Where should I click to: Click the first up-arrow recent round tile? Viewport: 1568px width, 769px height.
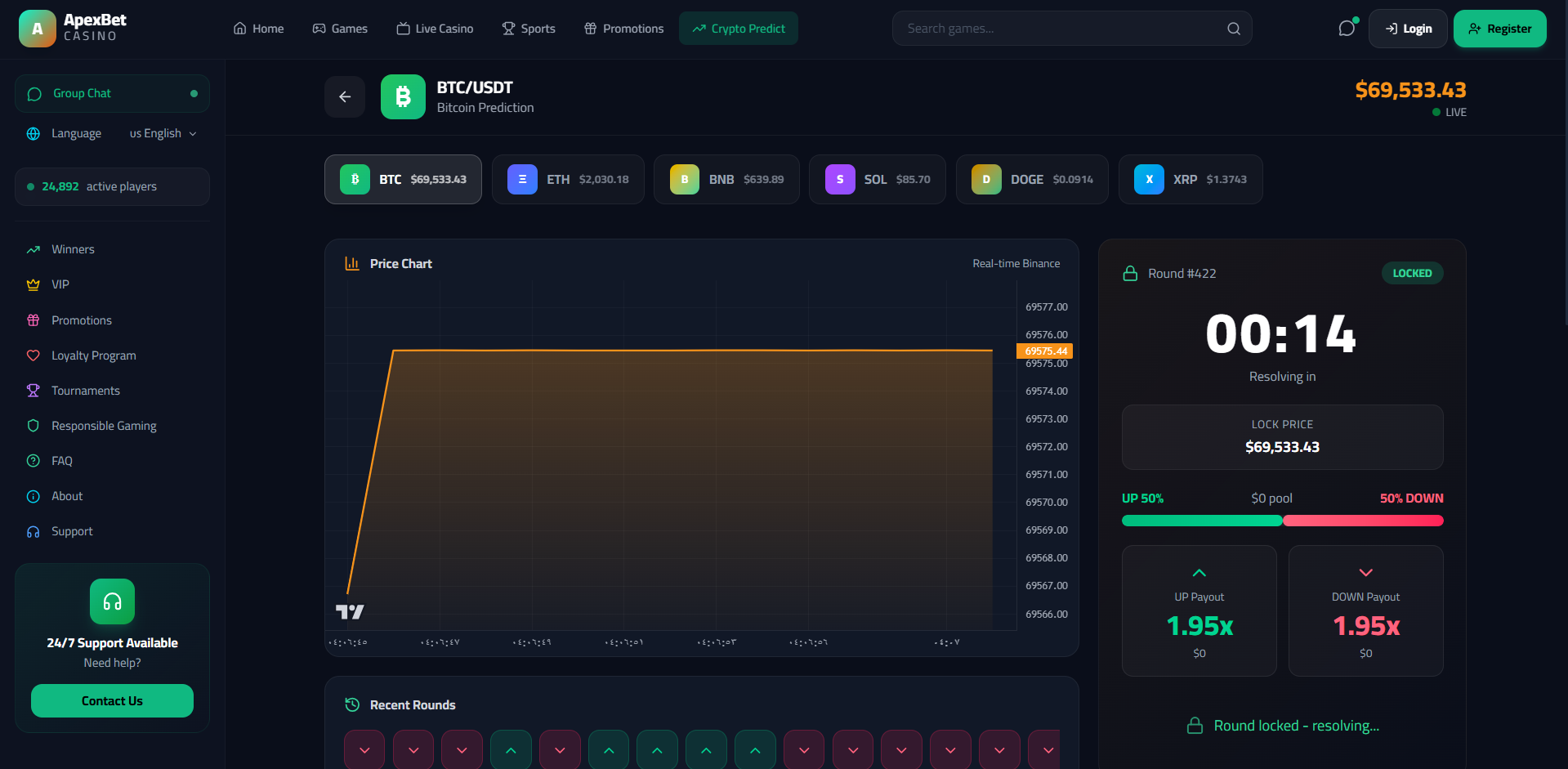coord(511,749)
